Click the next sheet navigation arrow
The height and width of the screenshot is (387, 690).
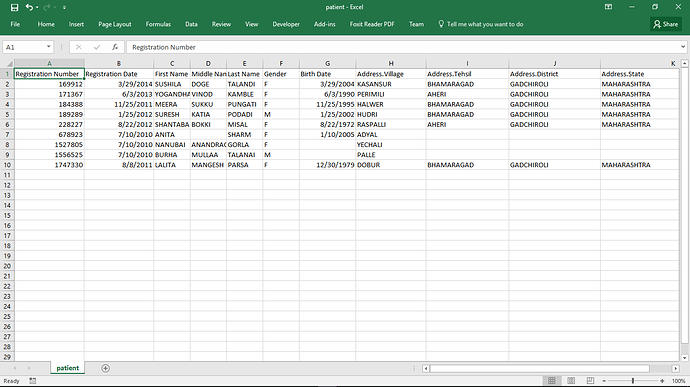[x=29, y=368]
